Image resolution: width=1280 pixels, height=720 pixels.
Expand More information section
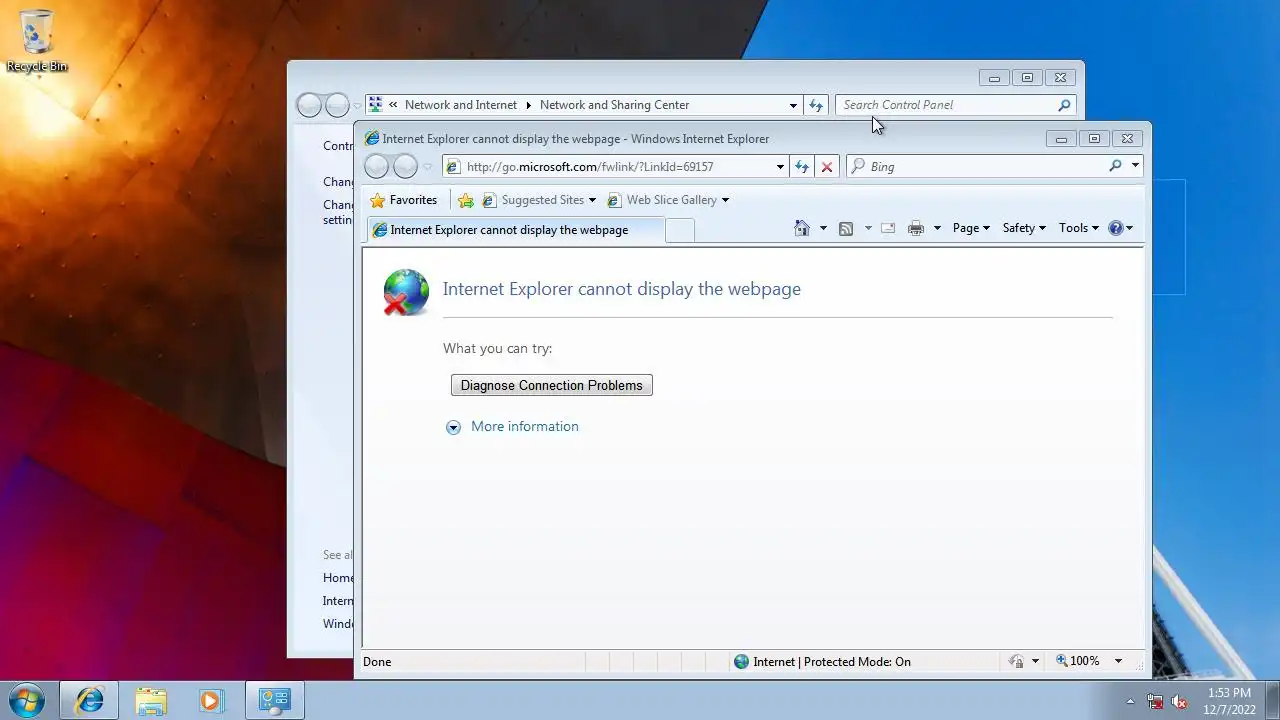click(x=453, y=427)
